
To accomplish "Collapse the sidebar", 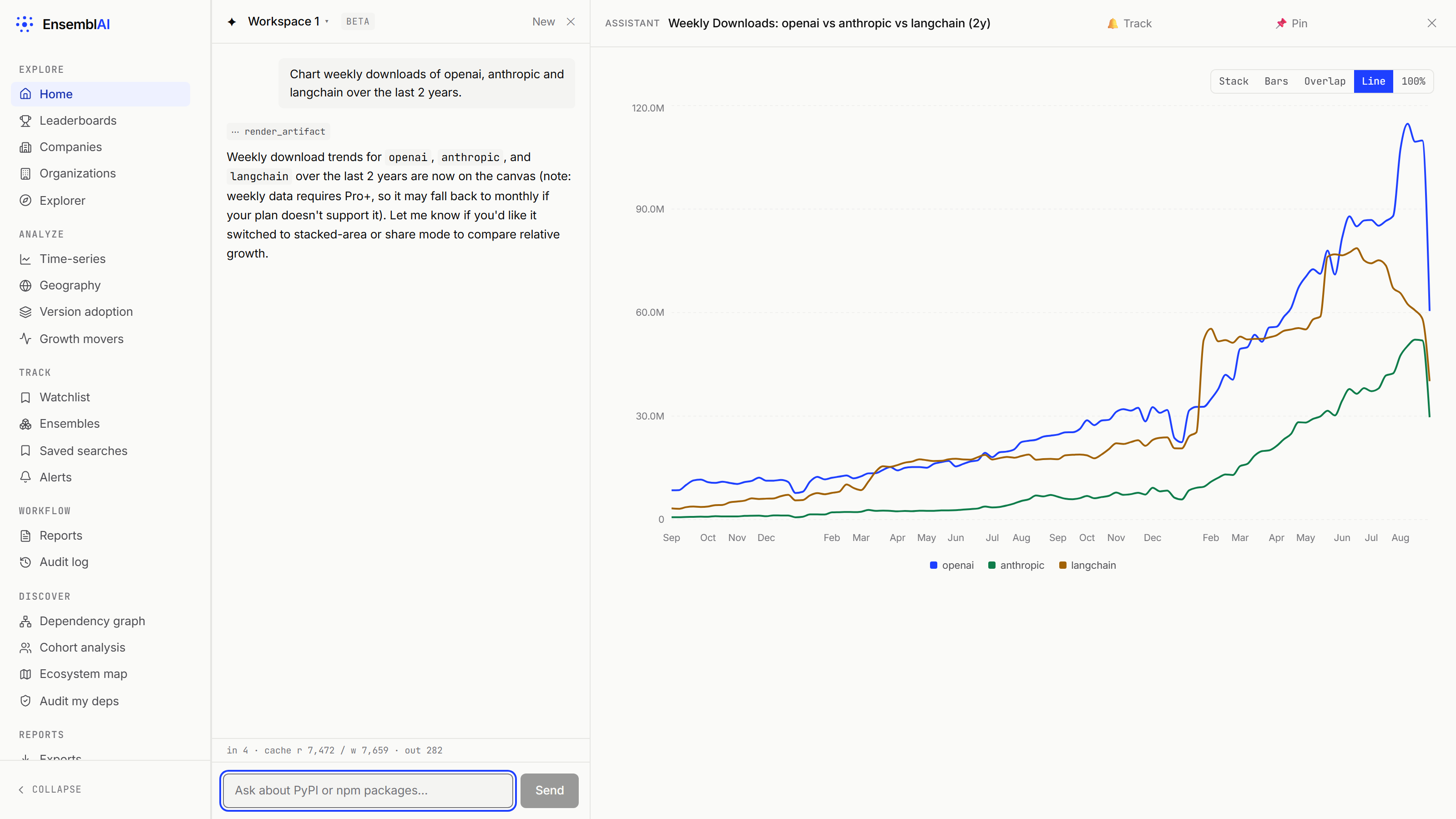I will 50,789.
